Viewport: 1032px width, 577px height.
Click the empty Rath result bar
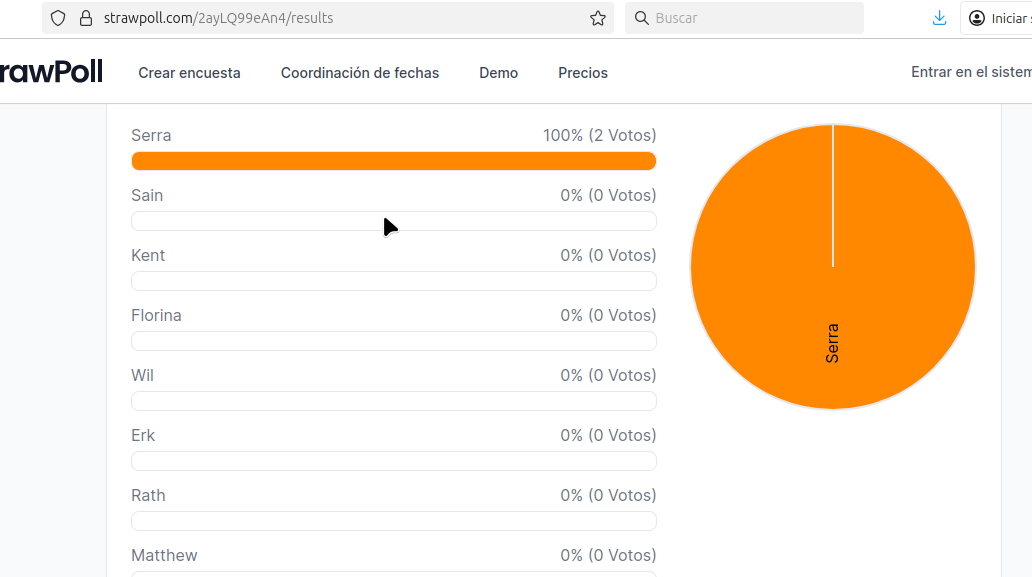[x=394, y=521]
